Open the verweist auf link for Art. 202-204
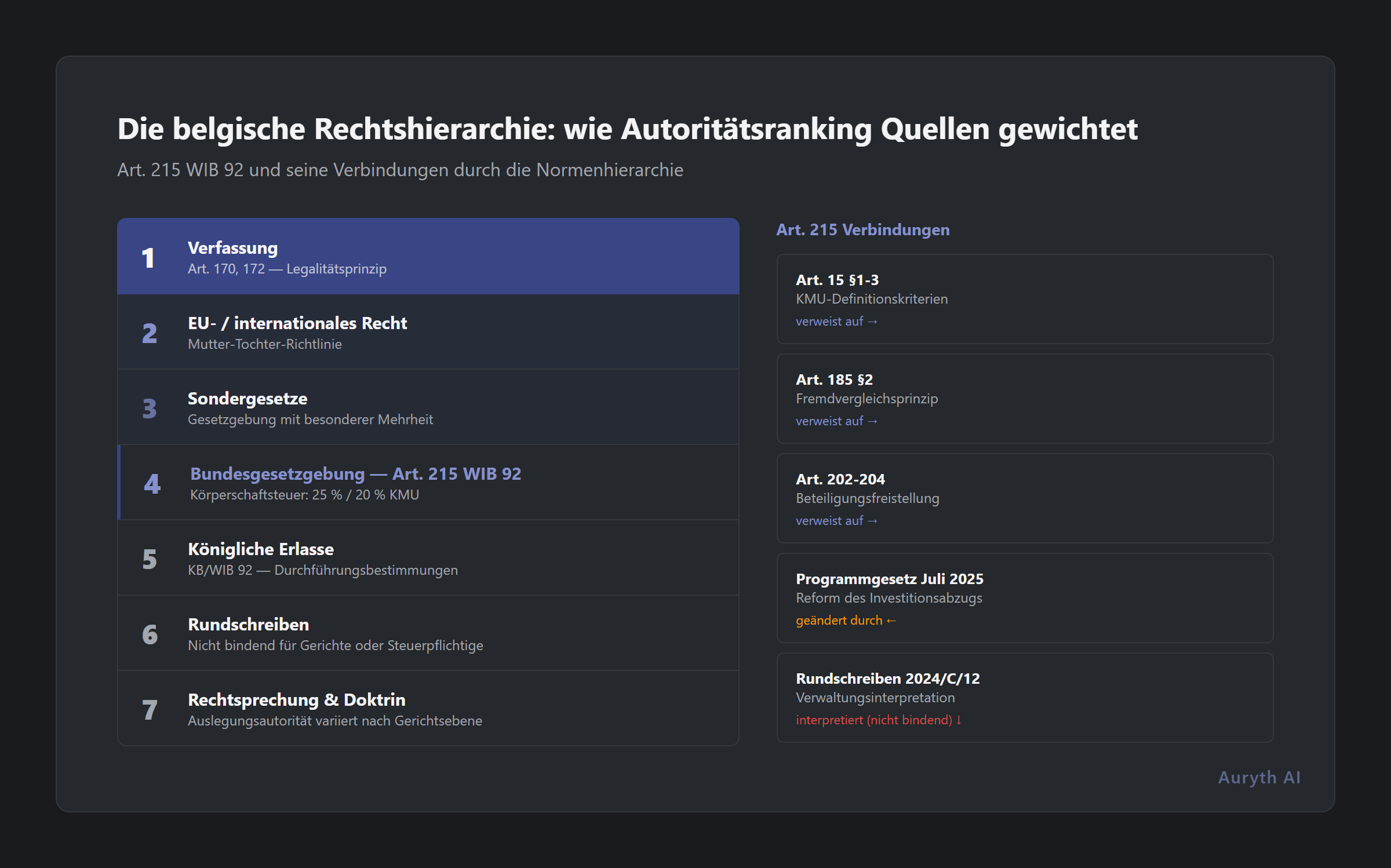The image size is (1391, 868). (836, 520)
